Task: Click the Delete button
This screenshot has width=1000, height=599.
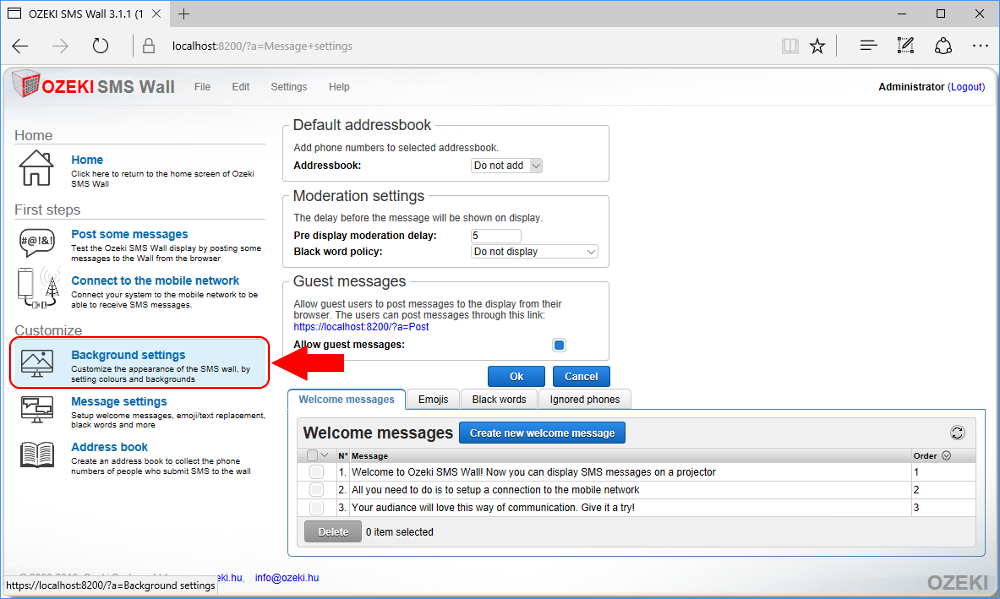Action: point(333,532)
